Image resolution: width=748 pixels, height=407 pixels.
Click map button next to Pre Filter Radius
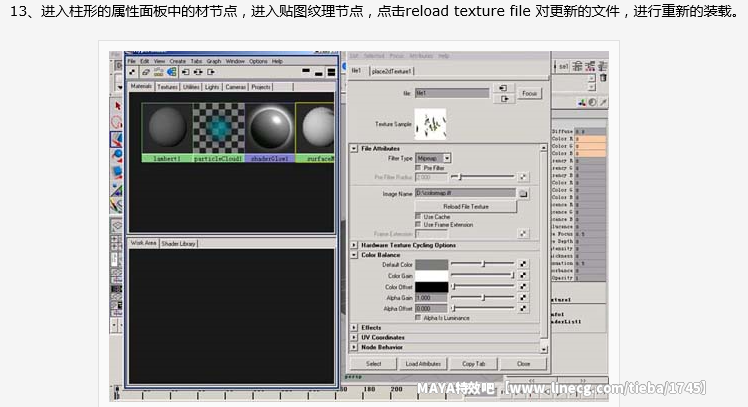click(523, 177)
